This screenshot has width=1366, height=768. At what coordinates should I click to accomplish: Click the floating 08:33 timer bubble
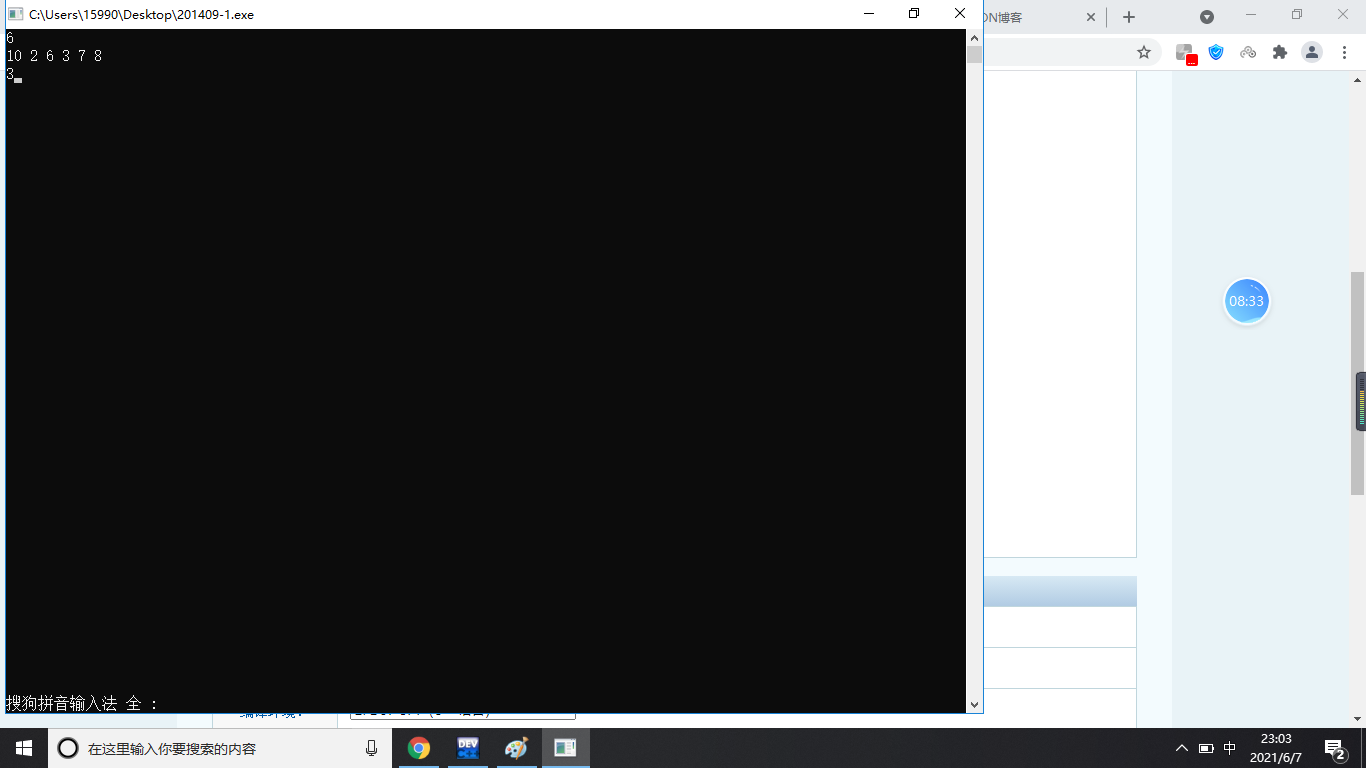1247,301
